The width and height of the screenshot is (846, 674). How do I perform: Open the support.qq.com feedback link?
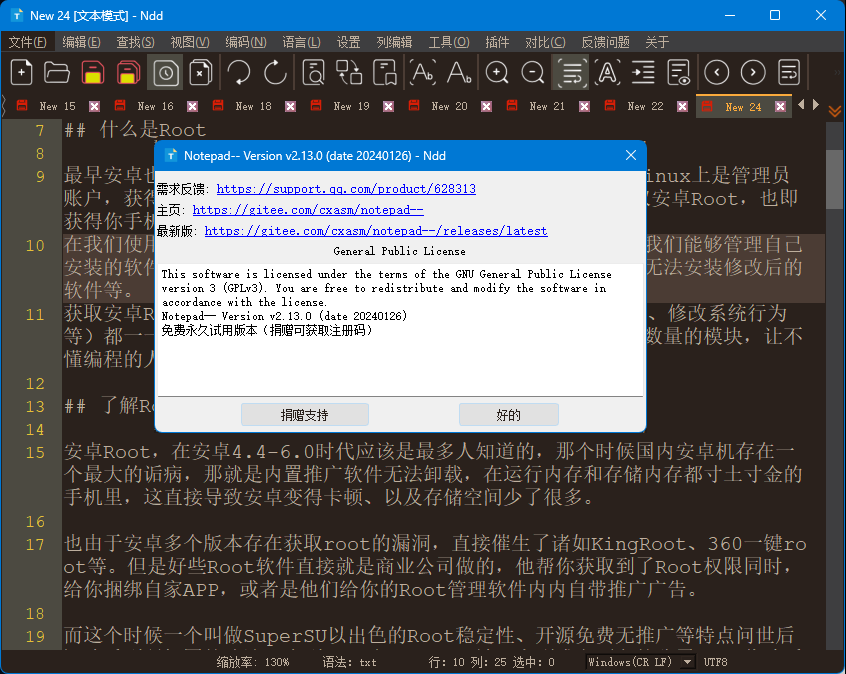(346, 189)
